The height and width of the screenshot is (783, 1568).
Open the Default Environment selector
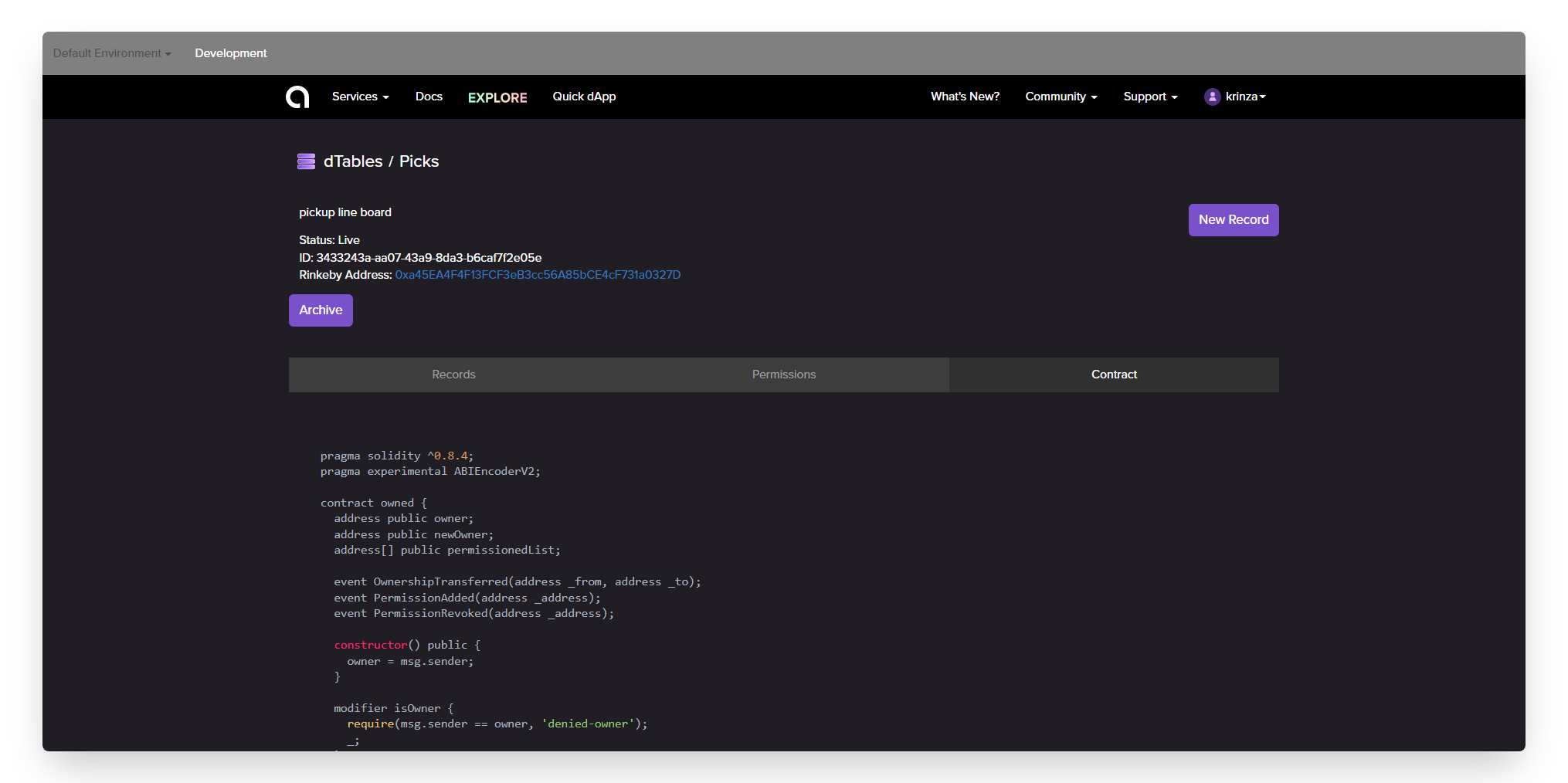112,53
